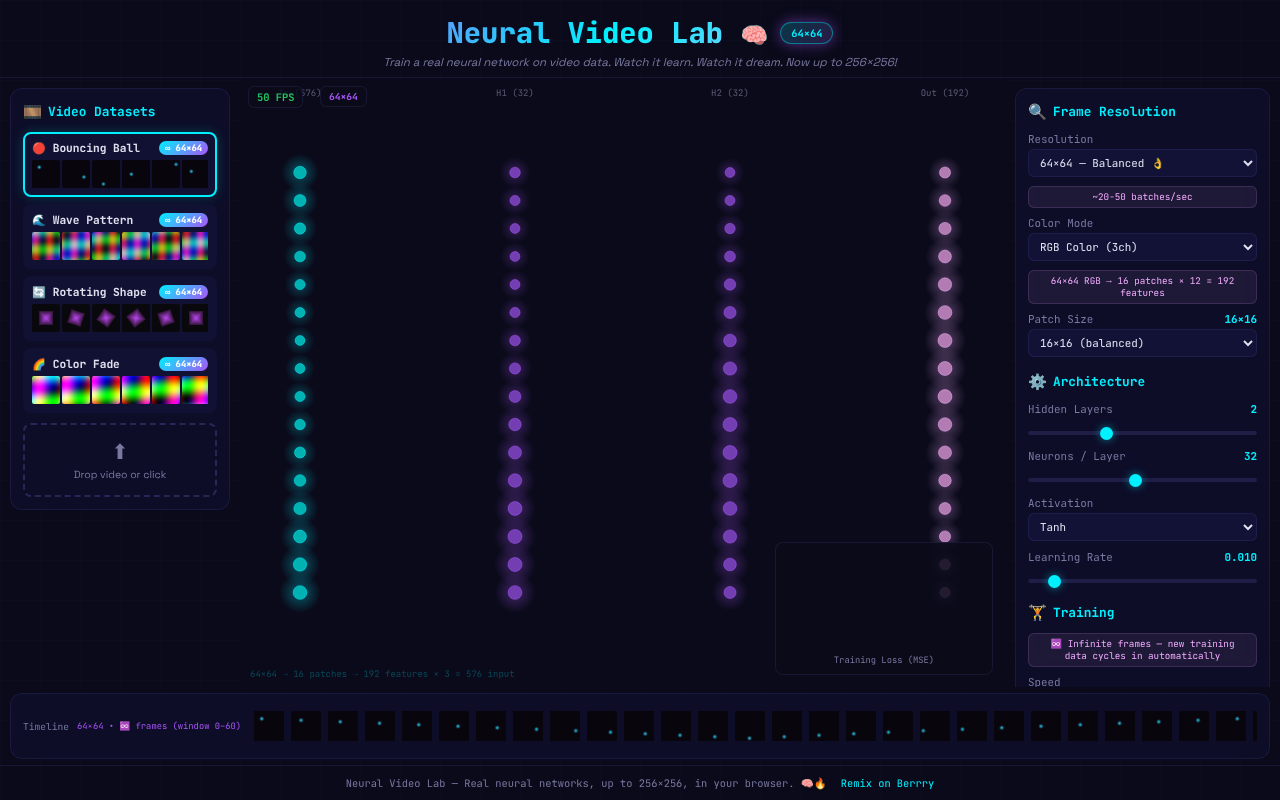Click the rainbow icon on Color Fade
This screenshot has width=1280, height=800.
37,363
